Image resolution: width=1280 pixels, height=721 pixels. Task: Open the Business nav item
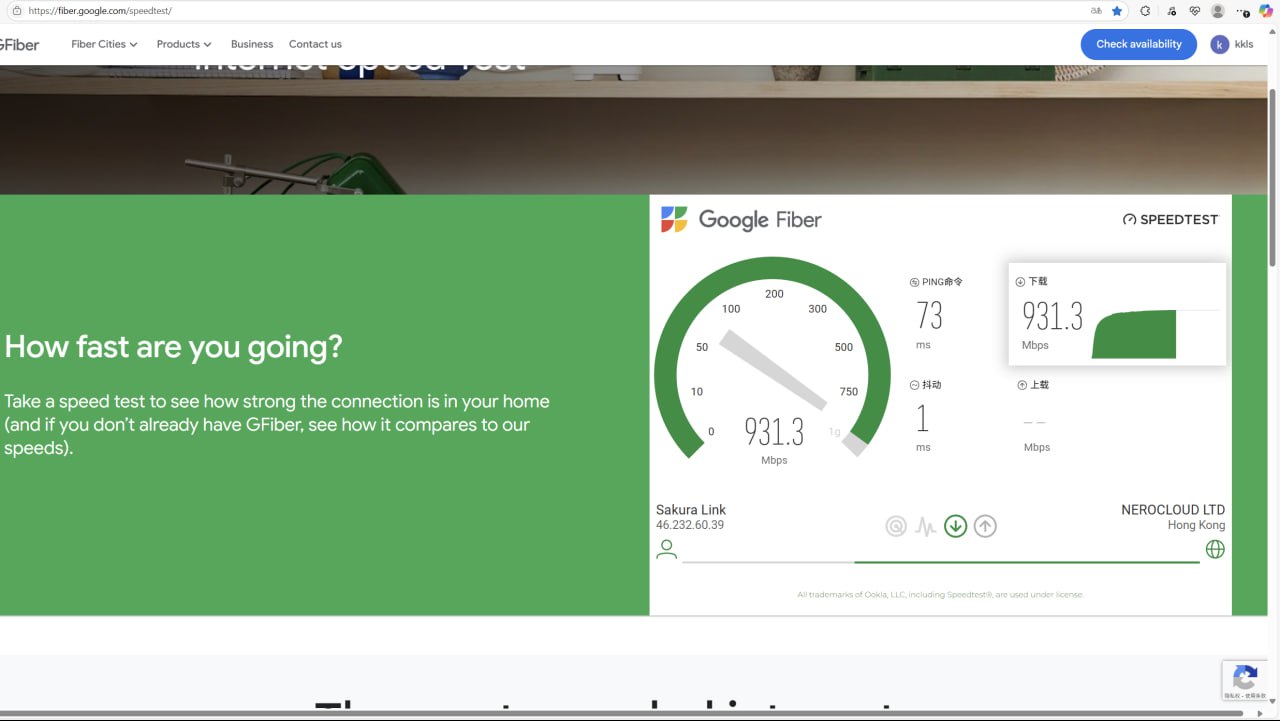coord(252,44)
